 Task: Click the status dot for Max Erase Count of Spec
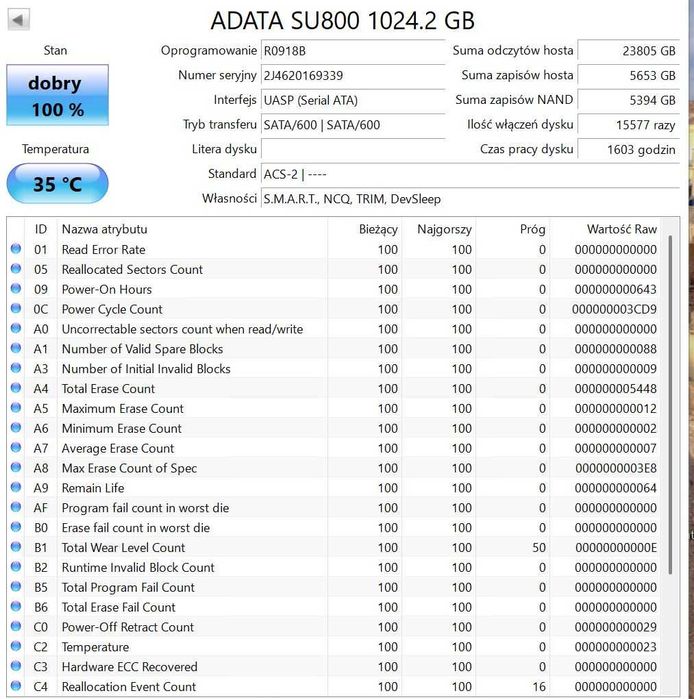click(x=16, y=467)
